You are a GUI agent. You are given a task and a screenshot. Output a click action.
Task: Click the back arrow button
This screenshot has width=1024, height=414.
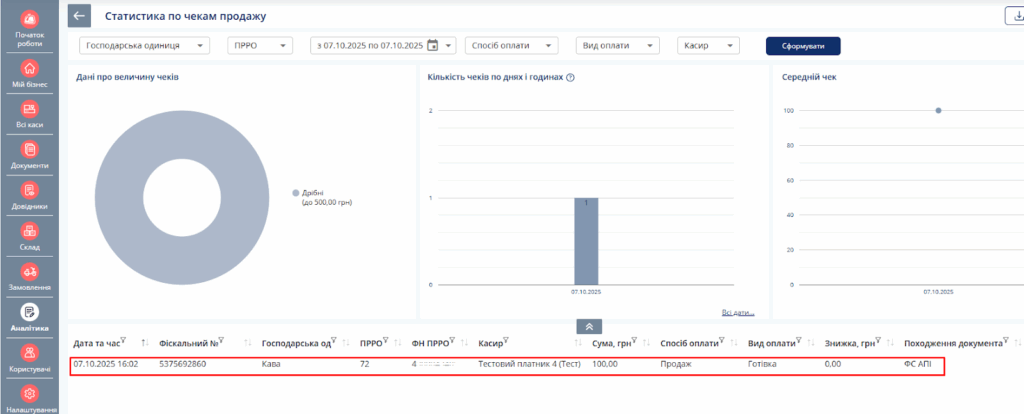tap(80, 16)
